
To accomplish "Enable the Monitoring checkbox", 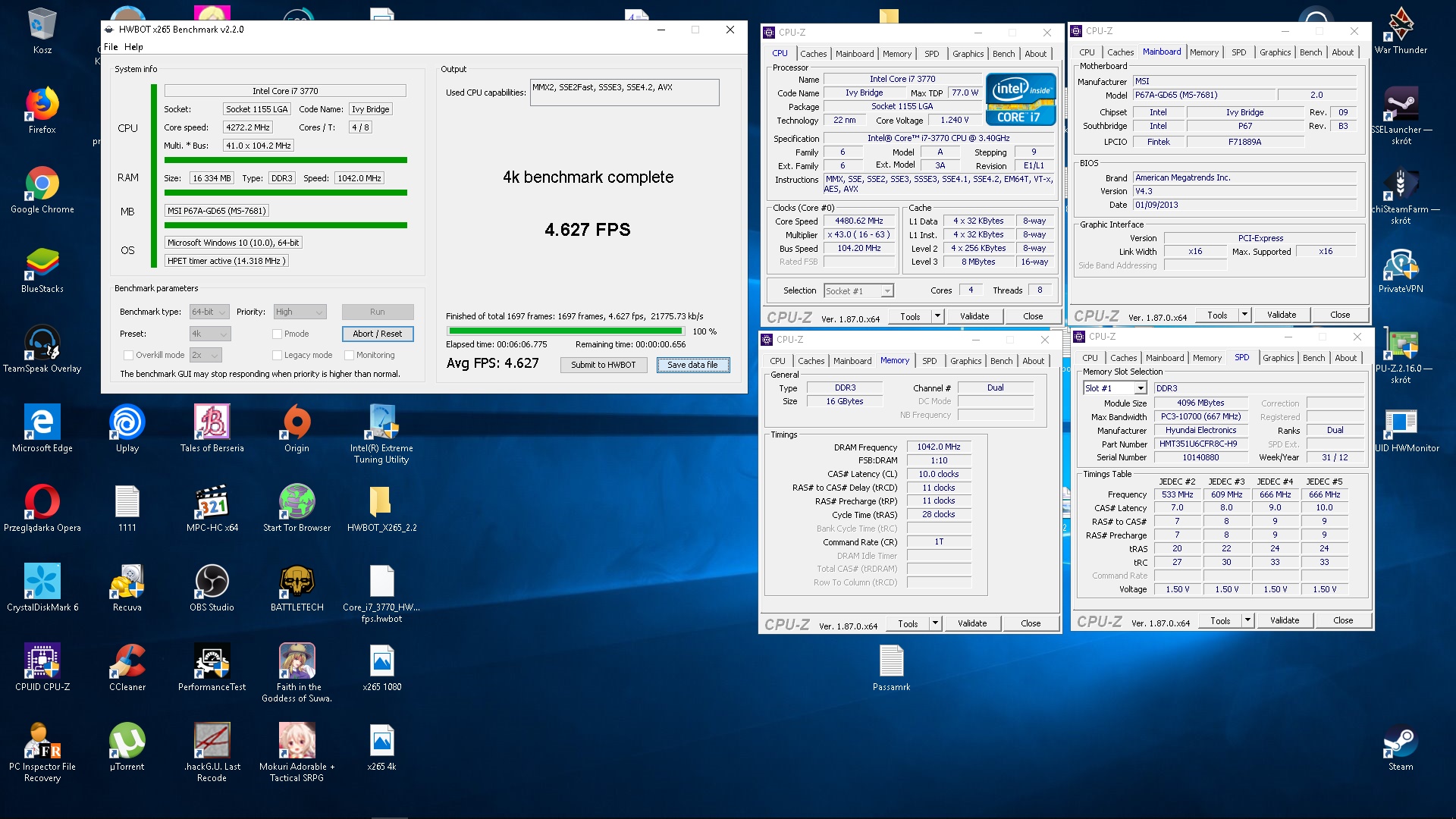I will 349,356.
